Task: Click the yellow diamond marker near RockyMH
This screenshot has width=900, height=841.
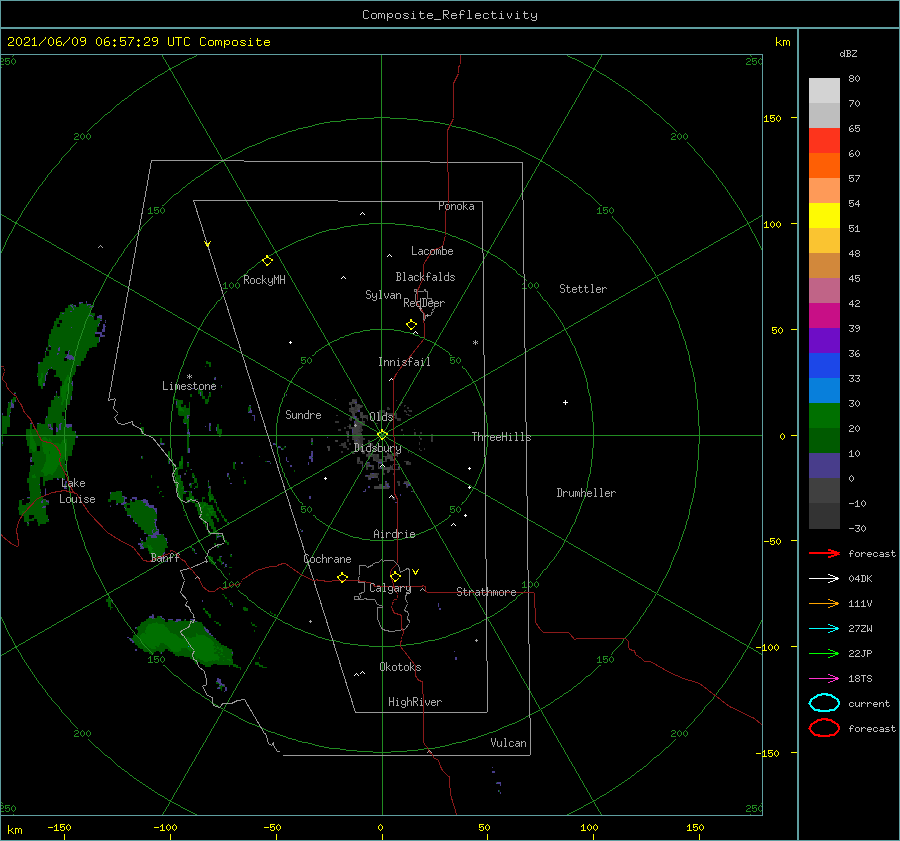Action: [267, 261]
